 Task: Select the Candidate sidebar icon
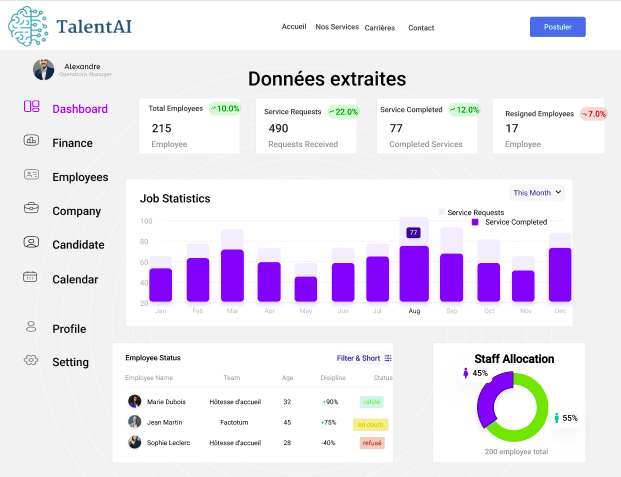tap(31, 243)
